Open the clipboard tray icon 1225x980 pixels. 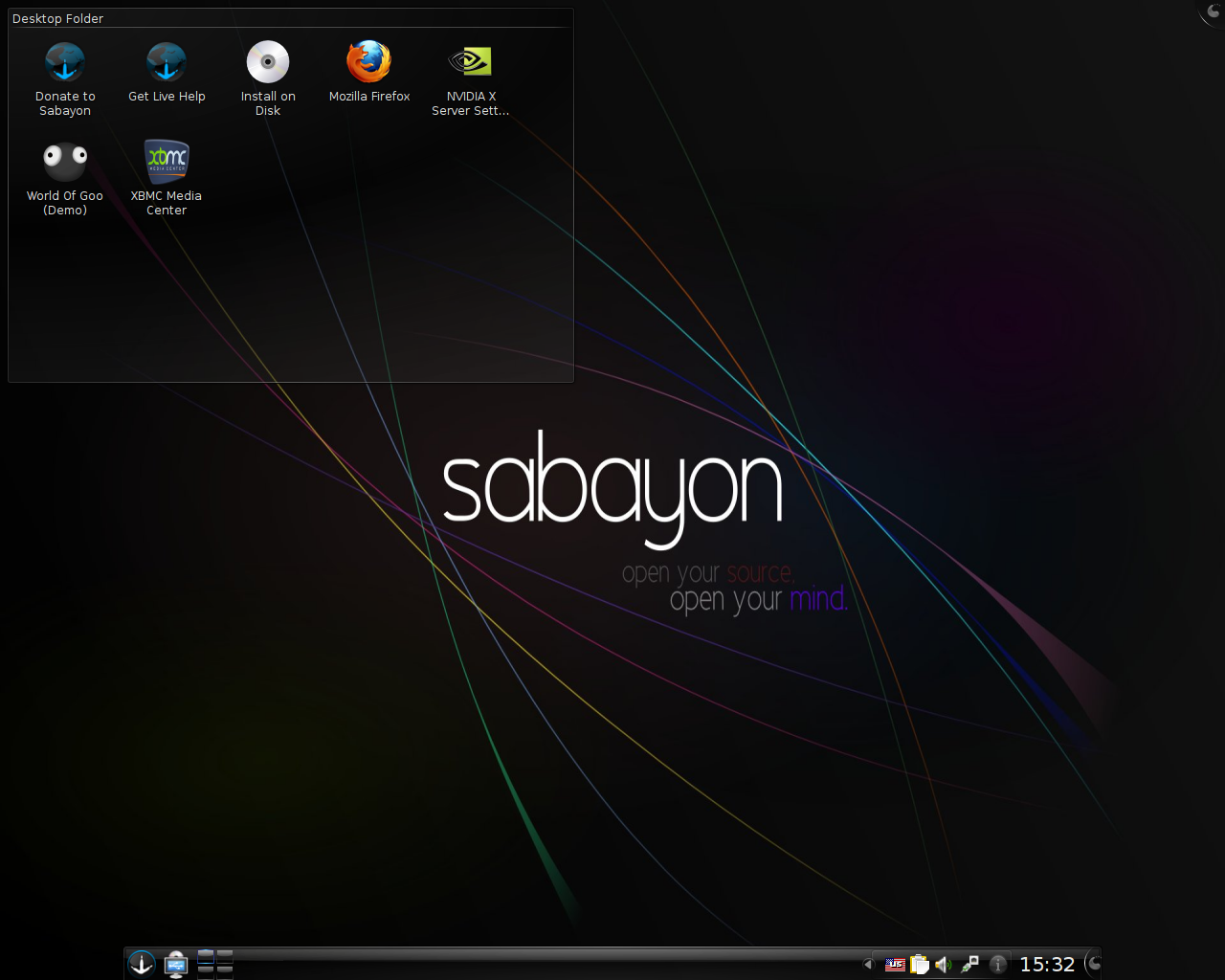tap(920, 965)
